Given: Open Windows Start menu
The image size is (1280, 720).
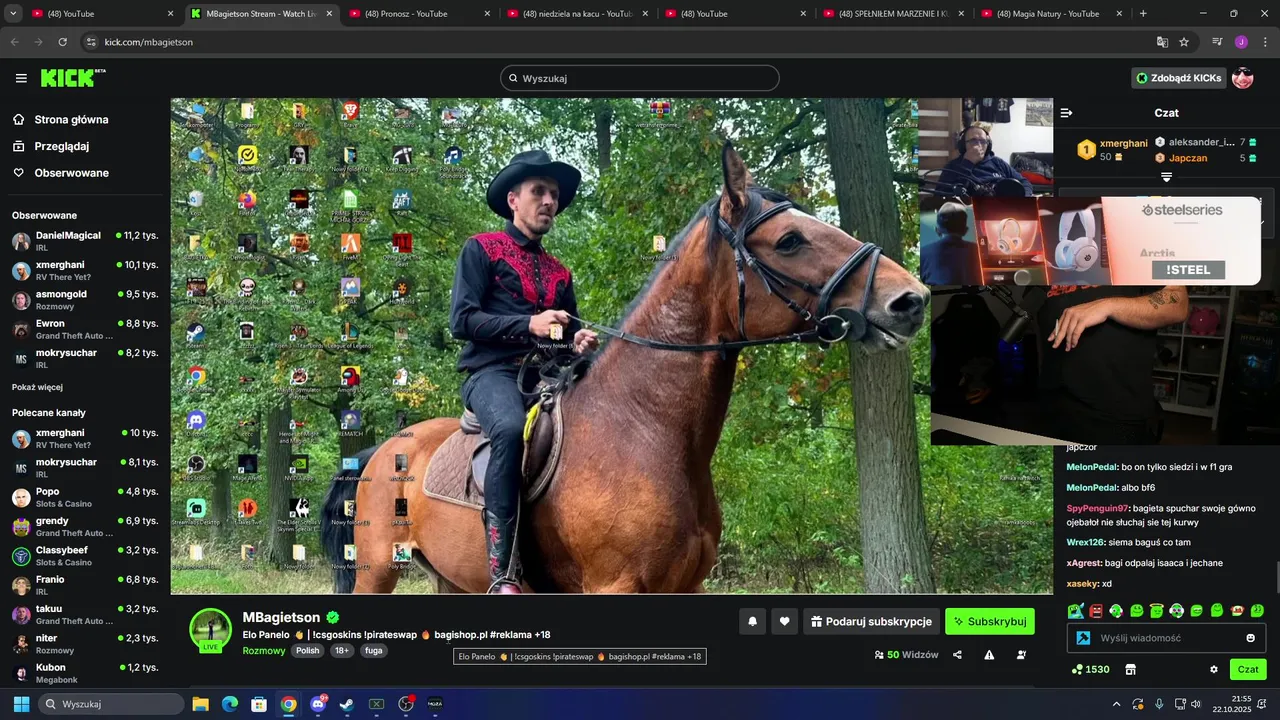Looking at the screenshot, I should click(x=21, y=704).
